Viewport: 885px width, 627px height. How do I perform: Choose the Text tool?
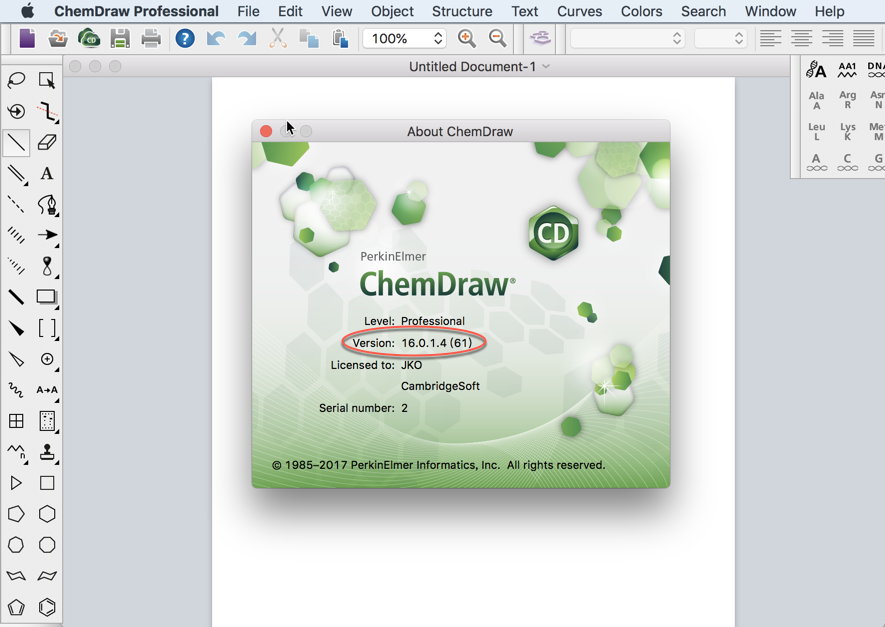click(x=46, y=174)
